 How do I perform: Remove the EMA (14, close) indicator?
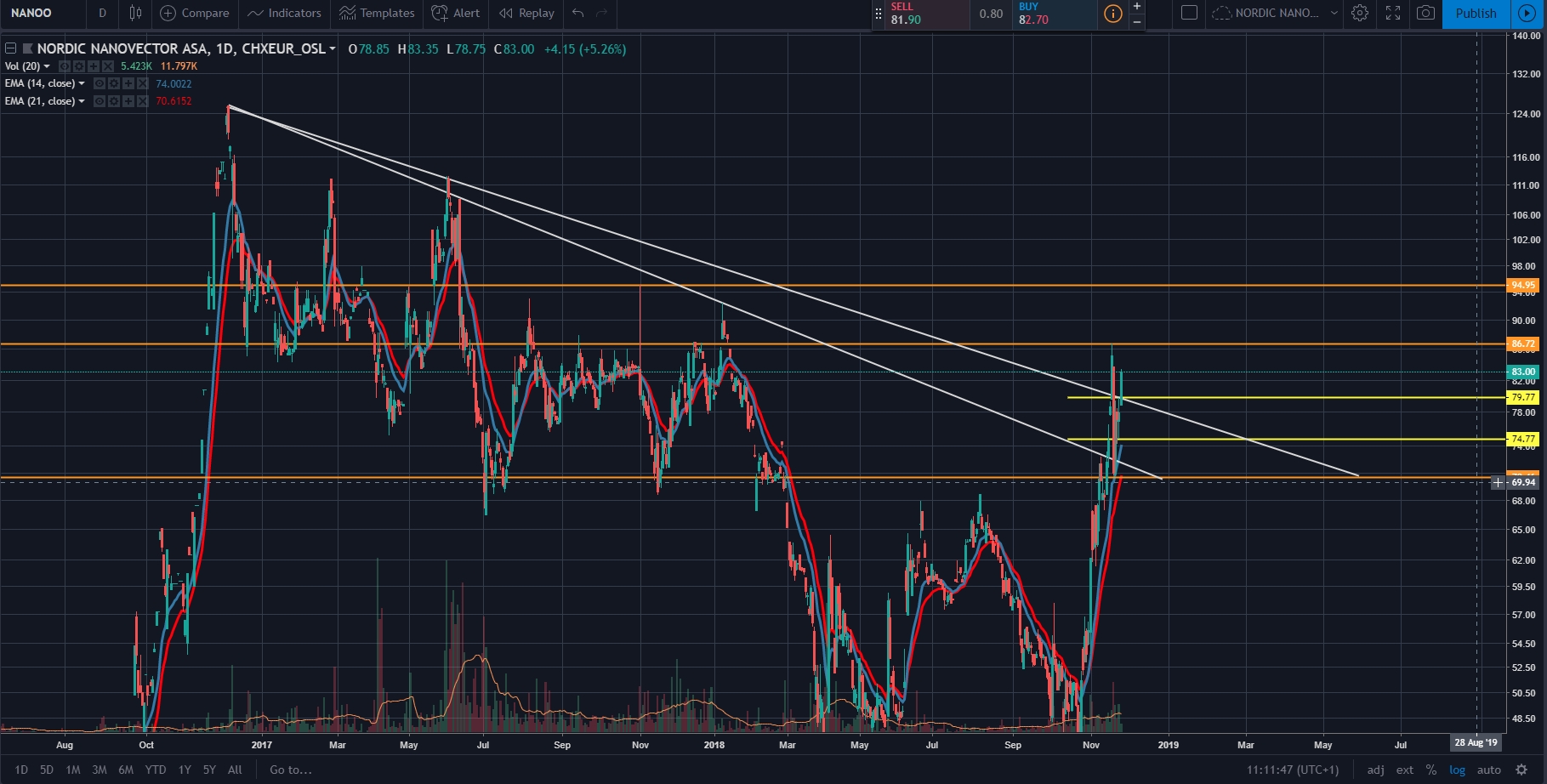click(x=142, y=83)
